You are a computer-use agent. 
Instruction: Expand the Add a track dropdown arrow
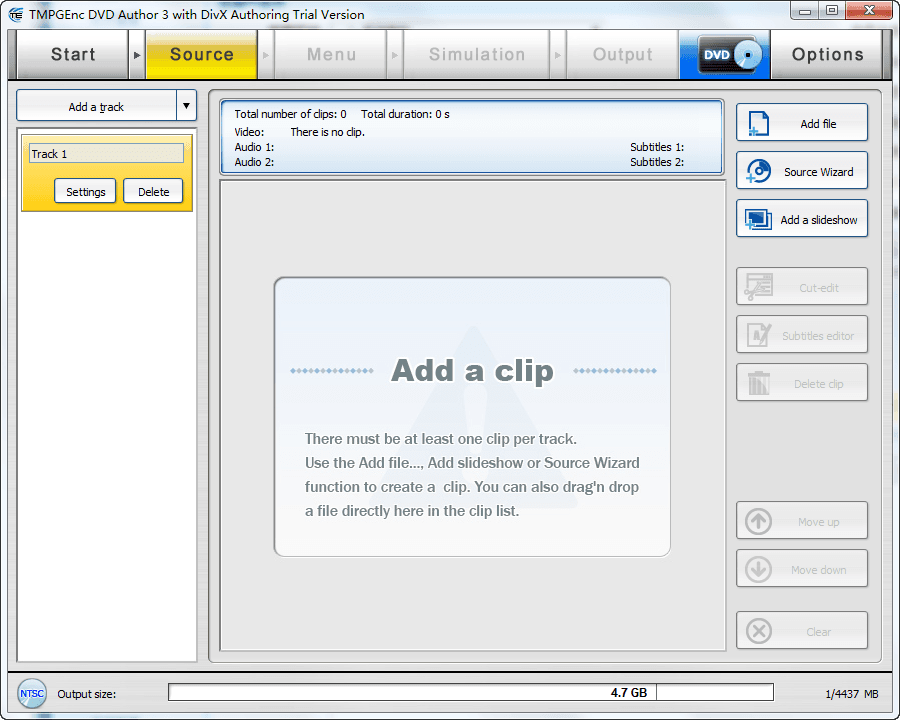[186, 106]
